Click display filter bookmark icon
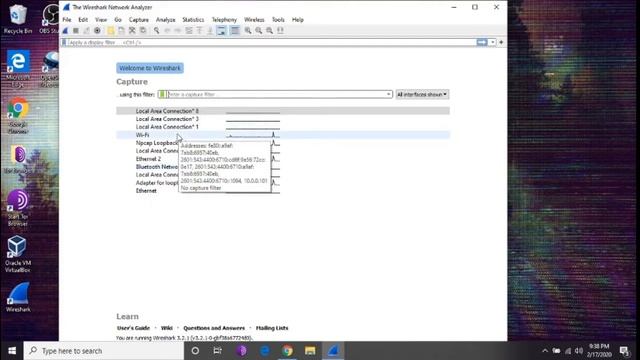This screenshot has width=640, height=360. click(64, 42)
